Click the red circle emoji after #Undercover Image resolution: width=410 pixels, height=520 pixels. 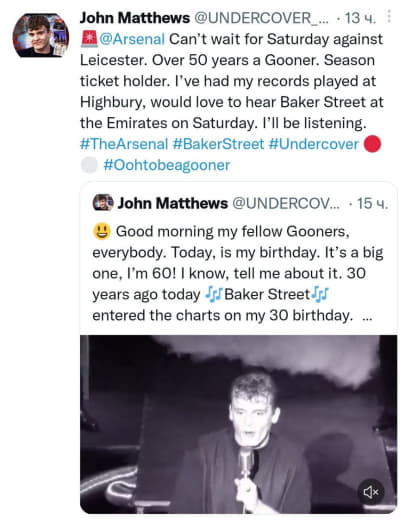tap(372, 144)
